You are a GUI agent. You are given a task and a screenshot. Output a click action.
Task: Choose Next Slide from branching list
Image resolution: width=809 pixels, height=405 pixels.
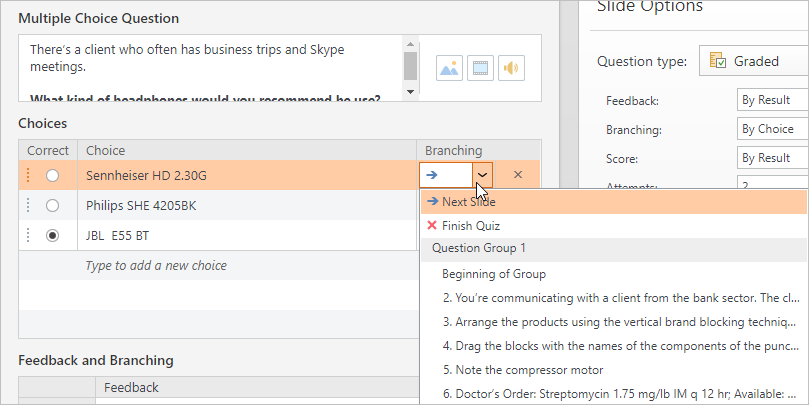click(468, 202)
